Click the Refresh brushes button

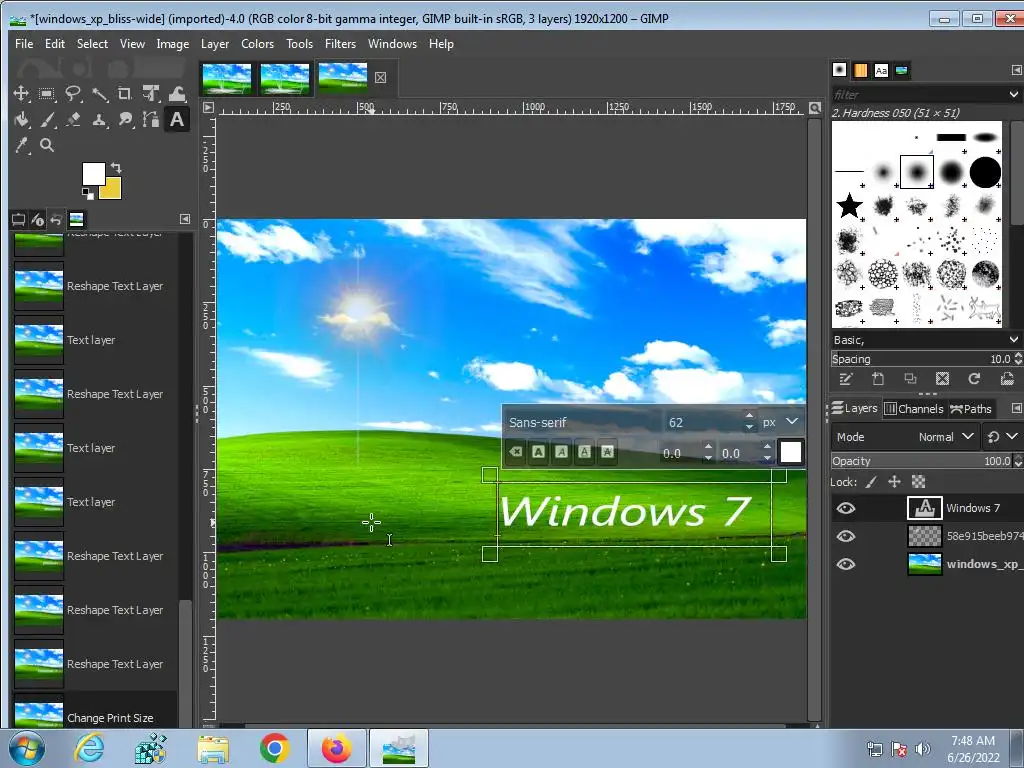pyautogui.click(x=974, y=379)
